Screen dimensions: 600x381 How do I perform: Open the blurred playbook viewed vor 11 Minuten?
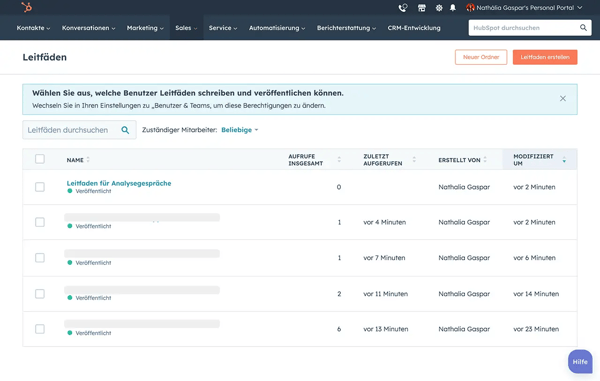point(142,290)
